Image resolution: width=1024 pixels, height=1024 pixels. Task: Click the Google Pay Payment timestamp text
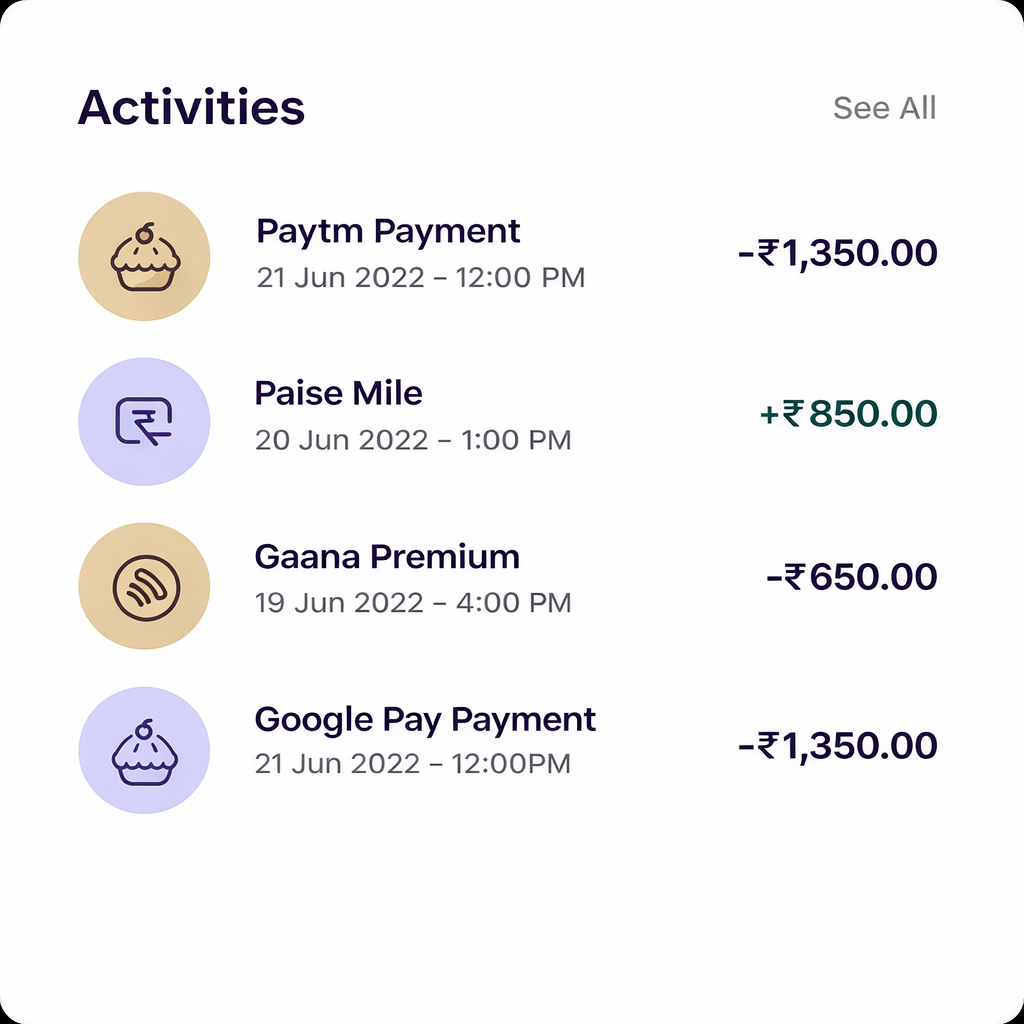coord(412,764)
